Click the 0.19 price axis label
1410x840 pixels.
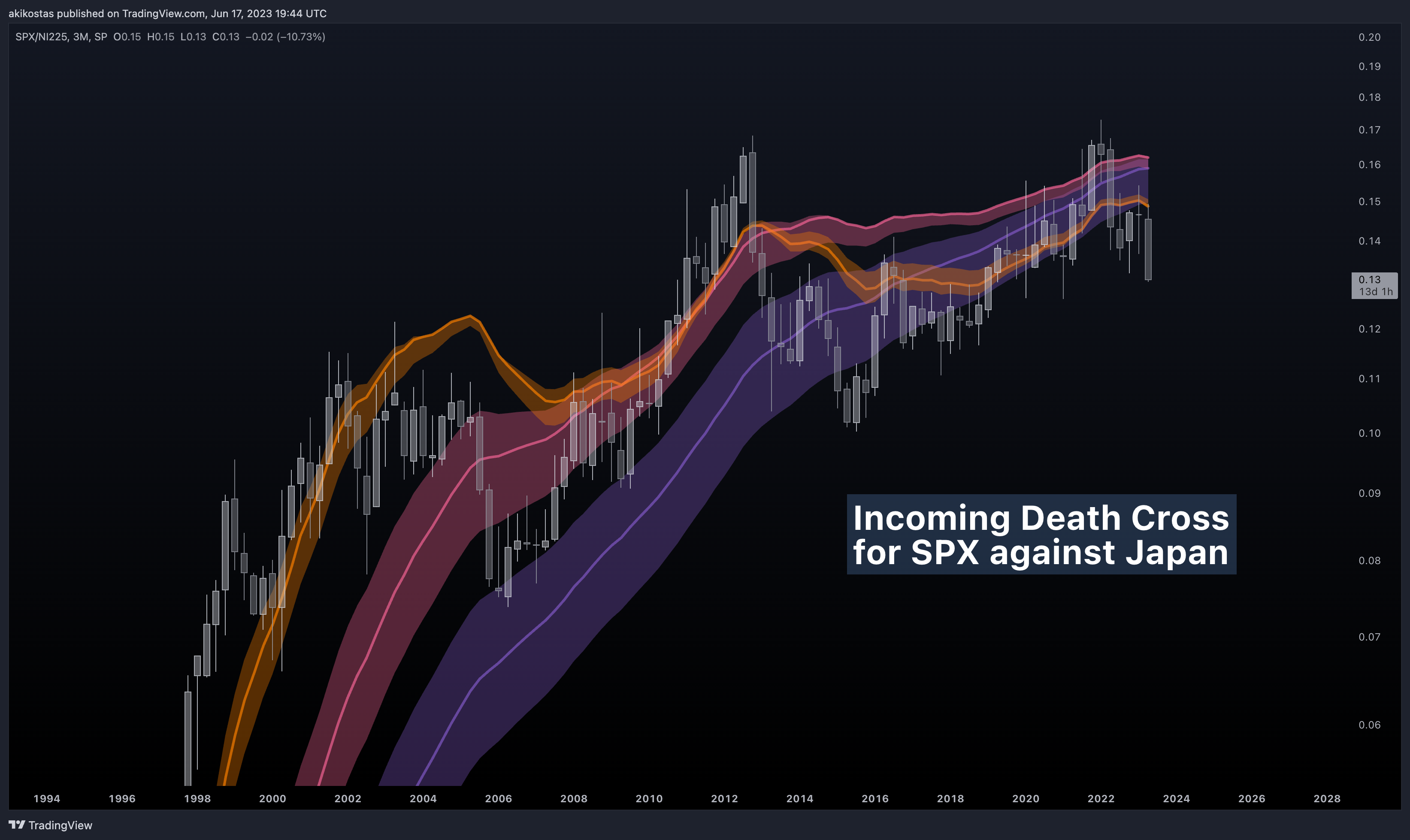(1369, 67)
